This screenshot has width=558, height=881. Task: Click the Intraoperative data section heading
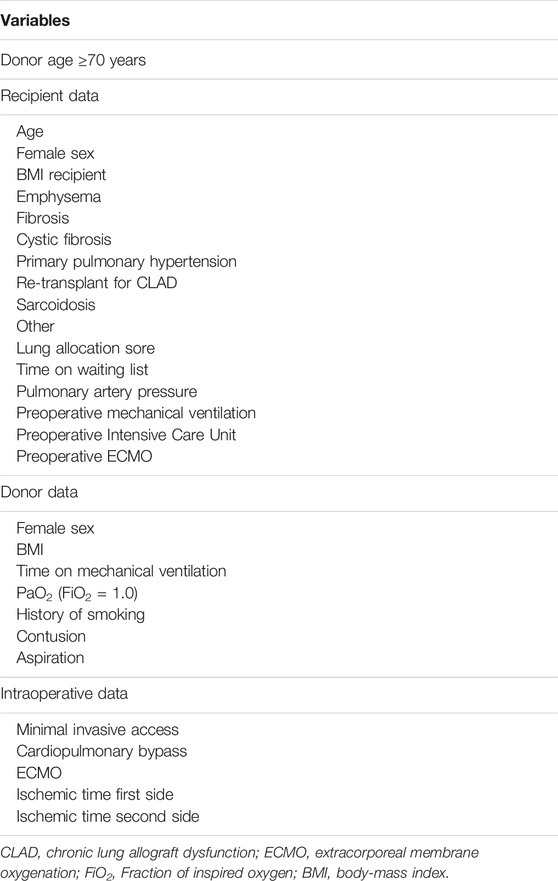coord(64,694)
